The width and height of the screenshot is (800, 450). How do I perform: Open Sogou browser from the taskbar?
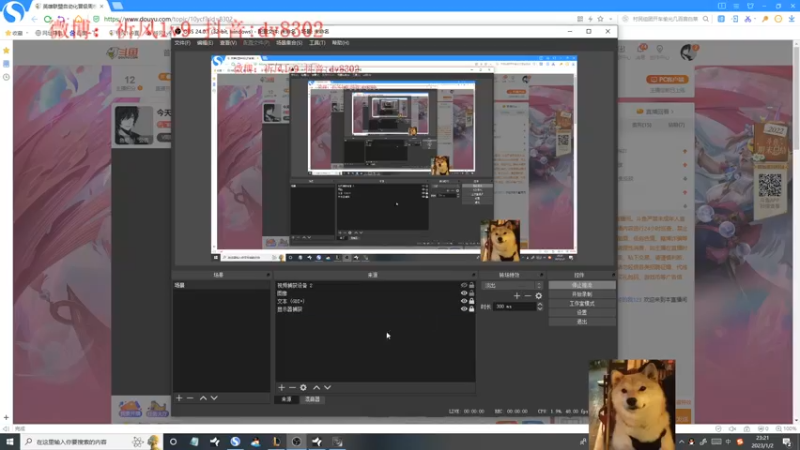click(235, 442)
